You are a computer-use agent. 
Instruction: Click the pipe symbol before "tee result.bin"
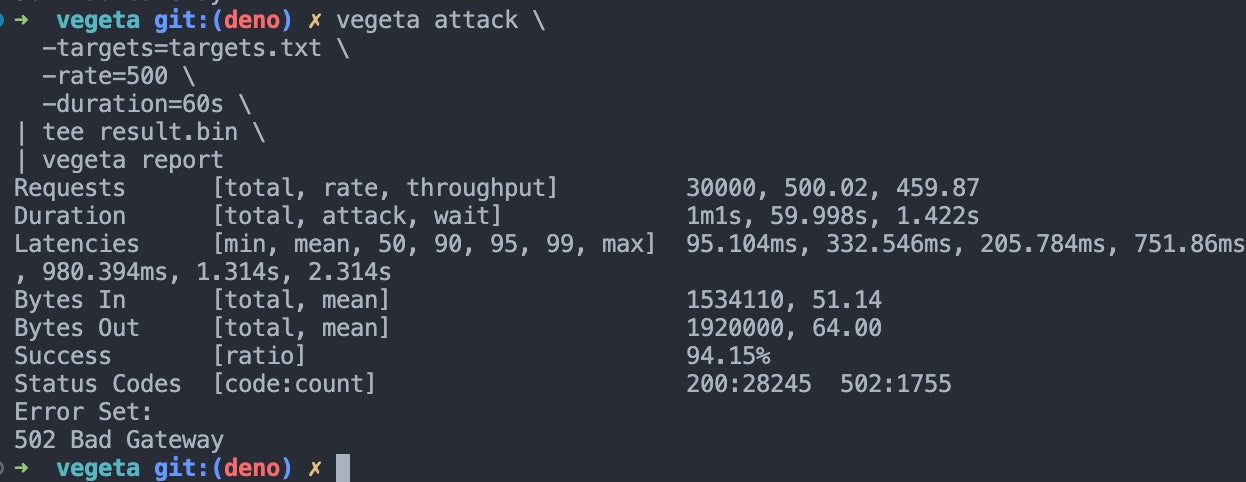[x=22, y=132]
